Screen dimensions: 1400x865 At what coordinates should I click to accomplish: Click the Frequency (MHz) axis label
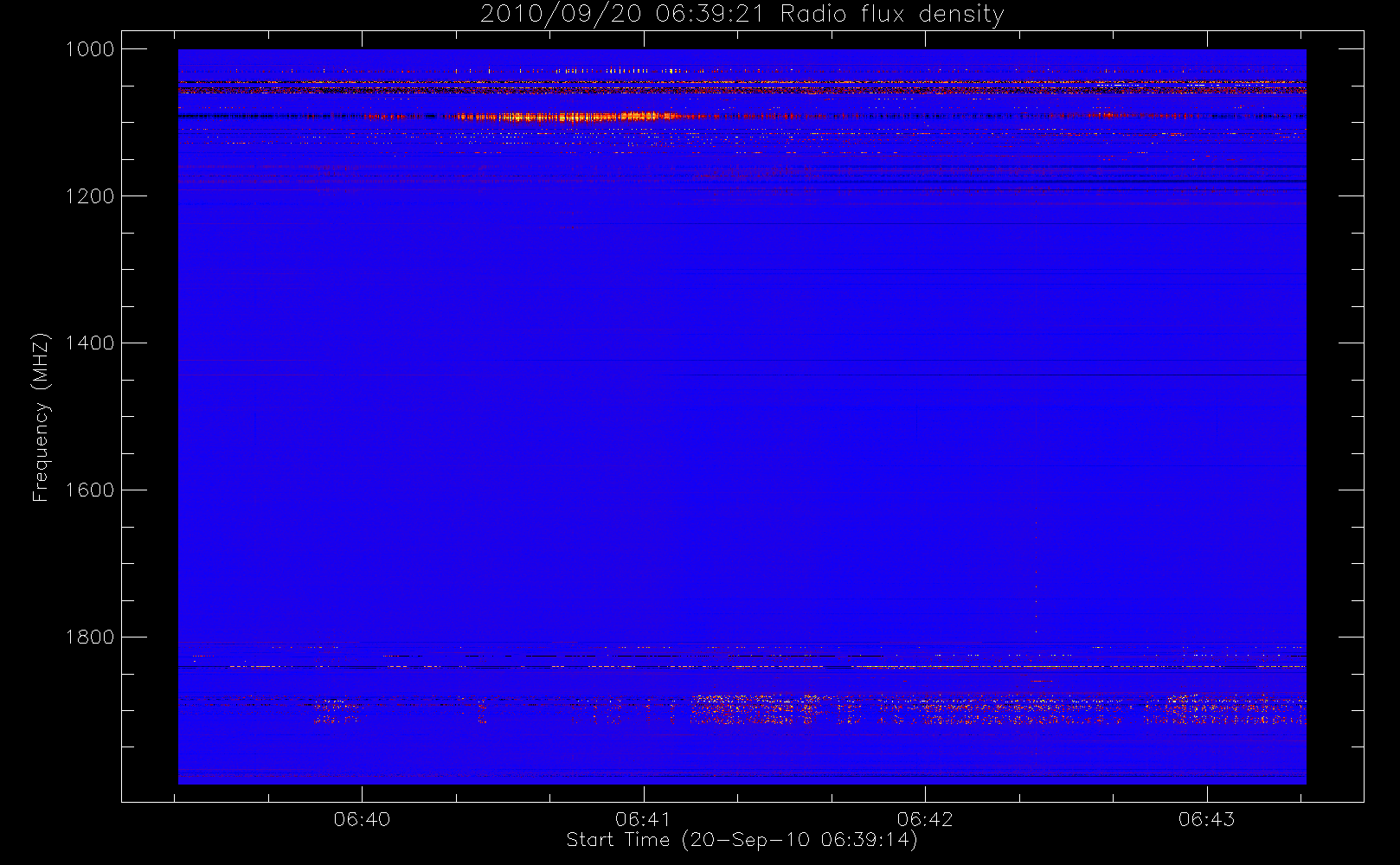41,417
